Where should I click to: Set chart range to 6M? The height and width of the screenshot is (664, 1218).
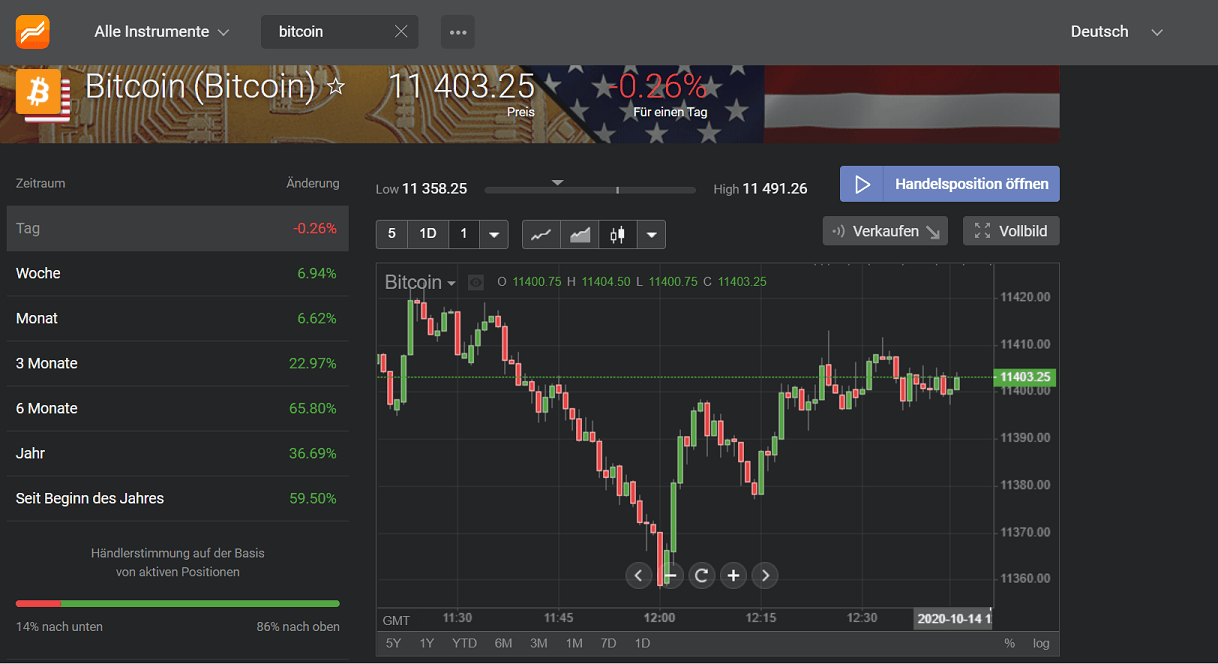coord(503,643)
